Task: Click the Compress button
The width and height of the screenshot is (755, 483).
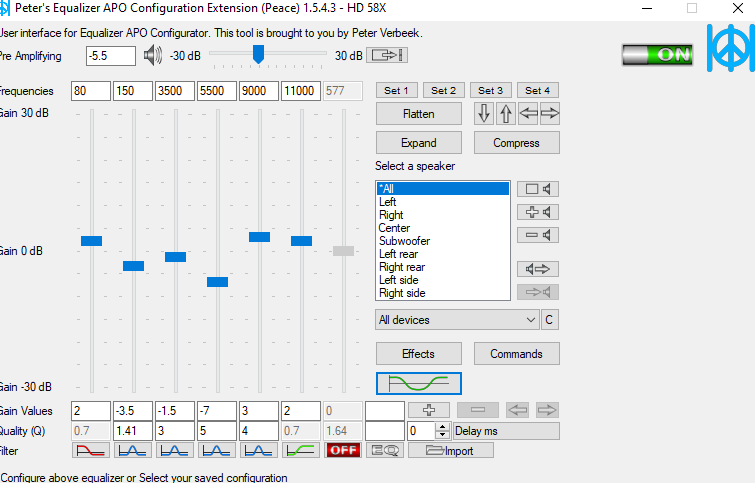Action: pos(516,143)
